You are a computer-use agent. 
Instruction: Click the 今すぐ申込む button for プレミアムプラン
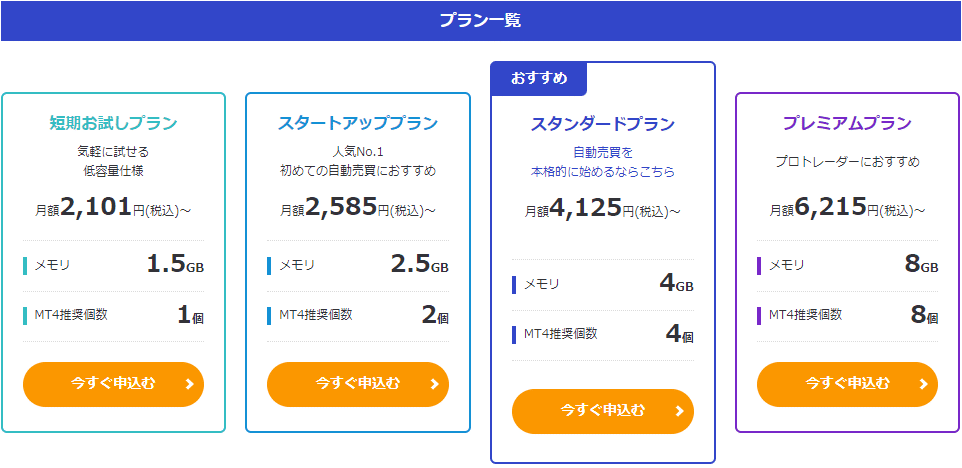pyautogui.click(x=847, y=385)
